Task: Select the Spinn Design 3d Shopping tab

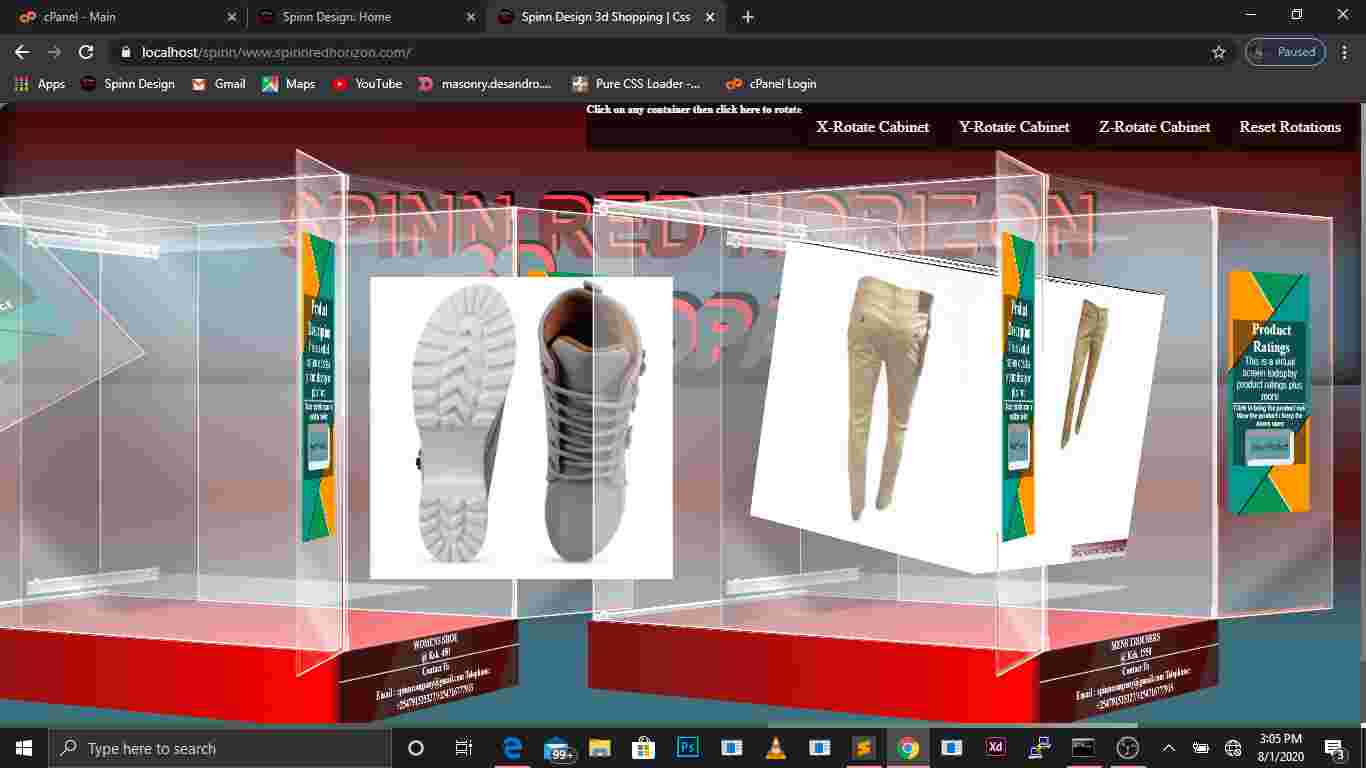Action: click(x=606, y=17)
